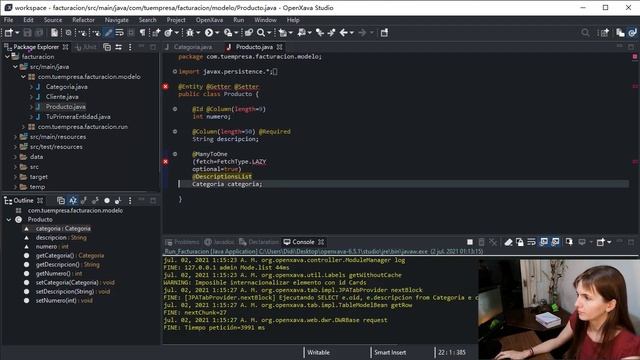The image size is (640, 360).
Task: Click the green Run launch icon
Action: 209,33
